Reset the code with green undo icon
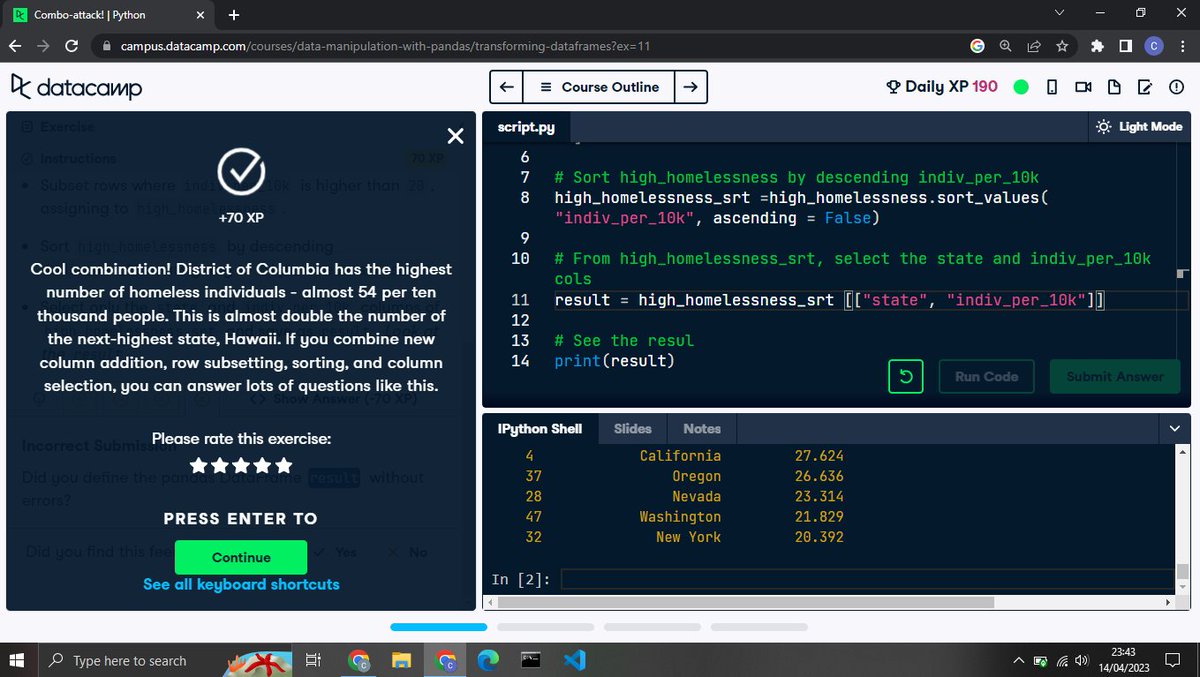Screen dimensions: 1200x677 905,377
